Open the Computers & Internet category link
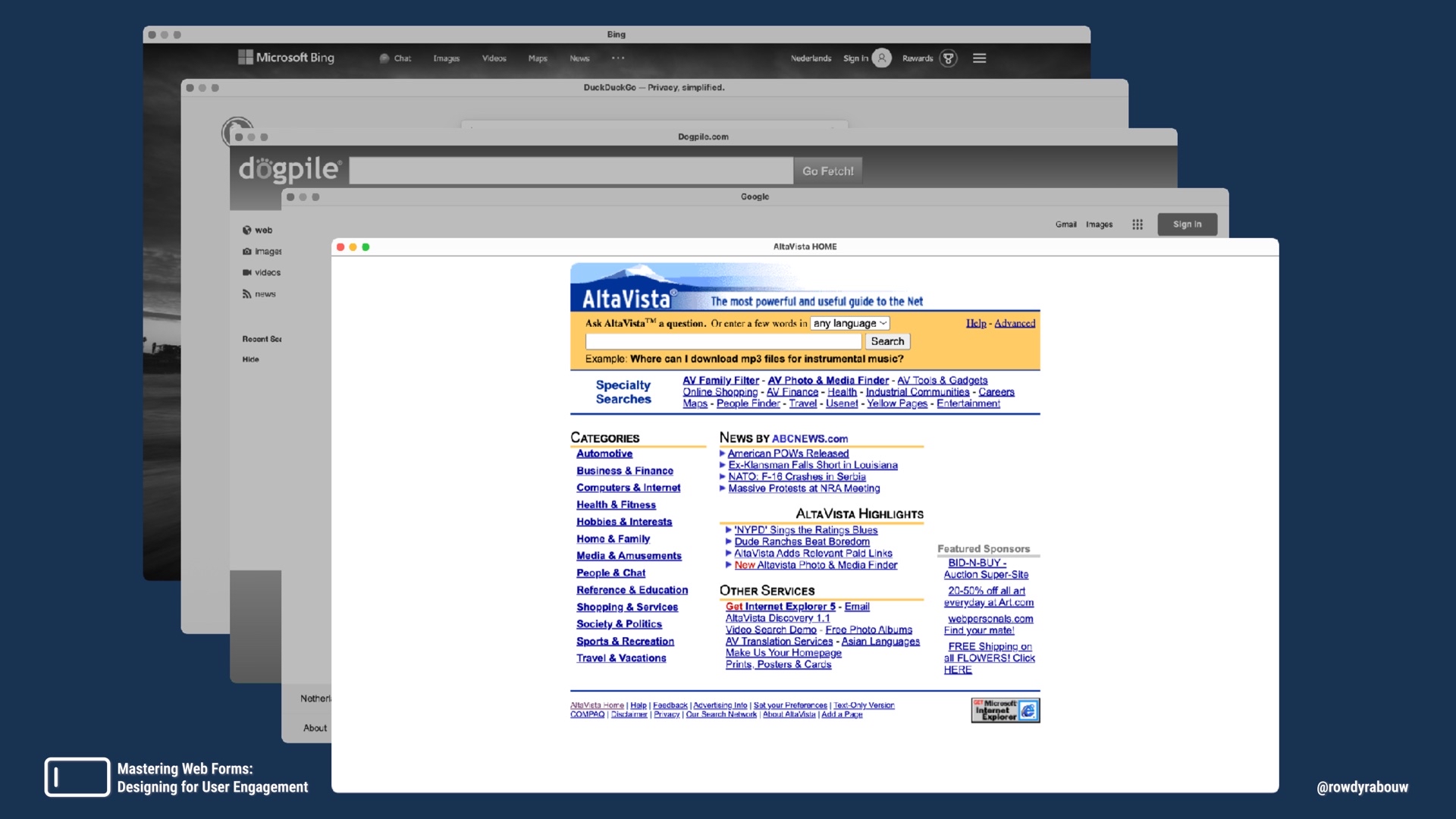 628,488
